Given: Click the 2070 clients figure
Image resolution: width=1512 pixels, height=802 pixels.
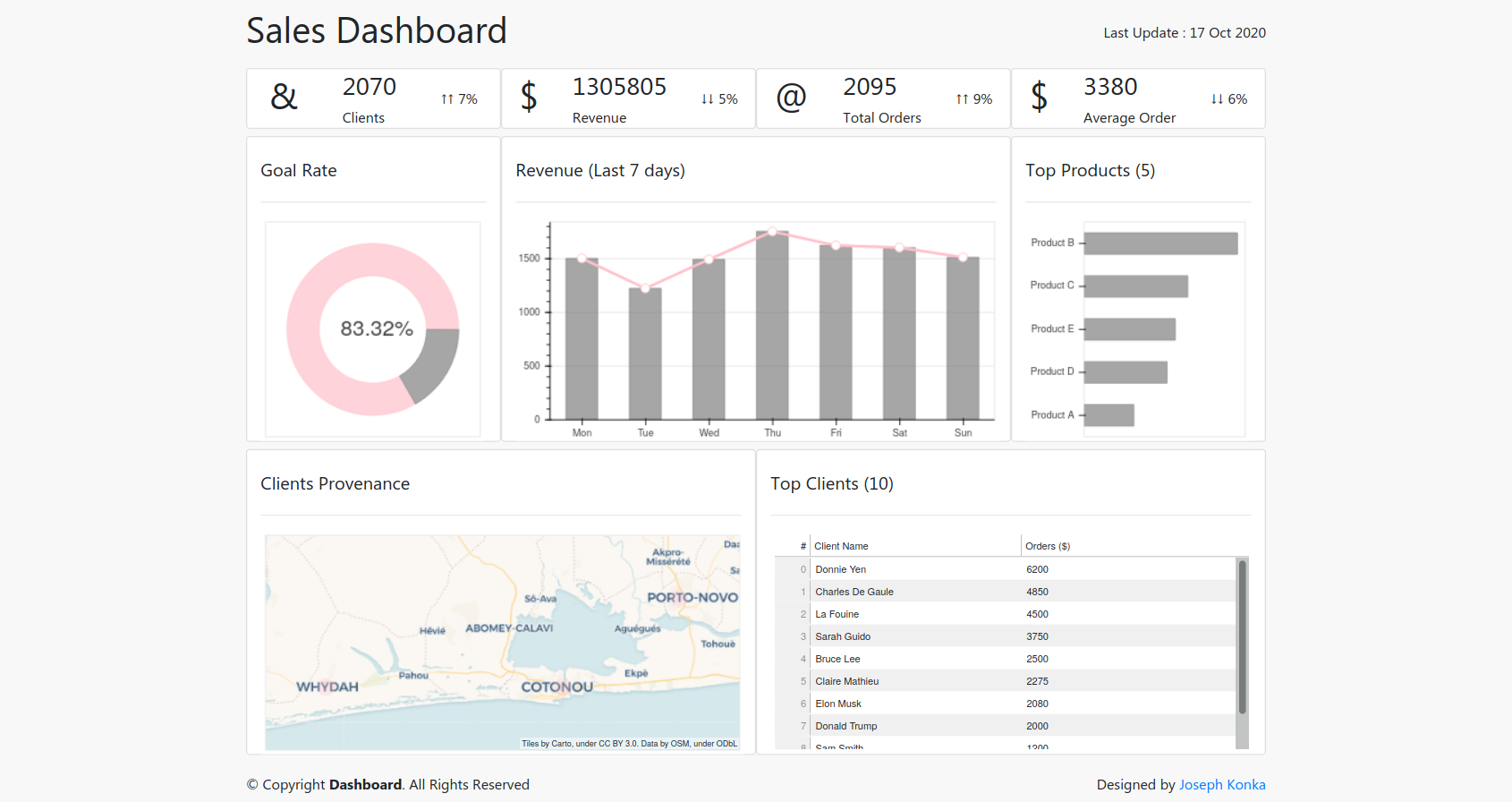Looking at the screenshot, I should tap(370, 87).
